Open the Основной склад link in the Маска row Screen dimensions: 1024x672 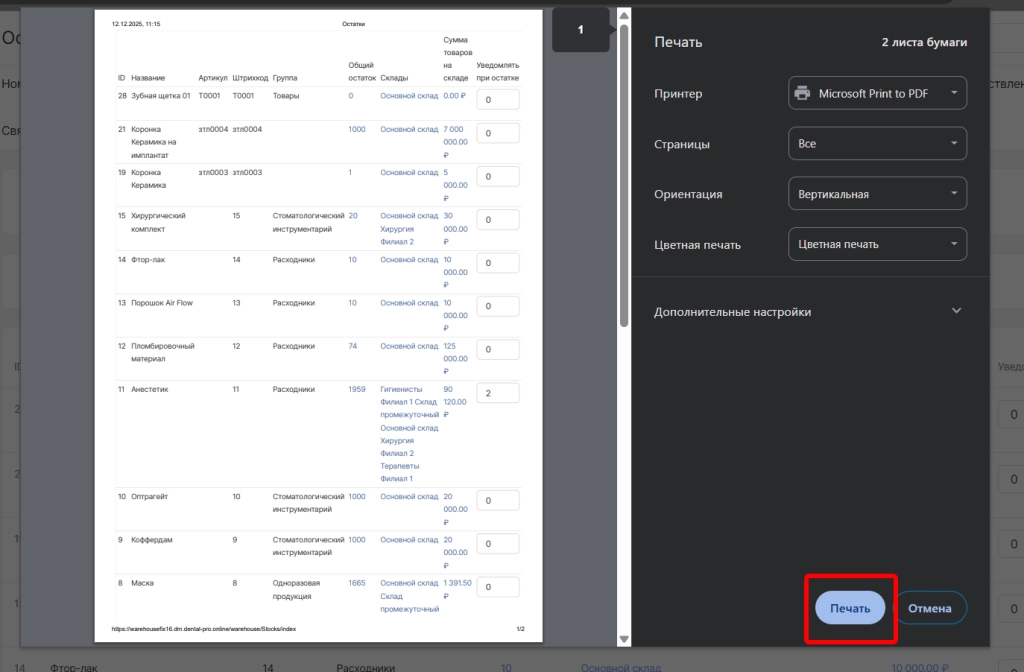(409, 583)
